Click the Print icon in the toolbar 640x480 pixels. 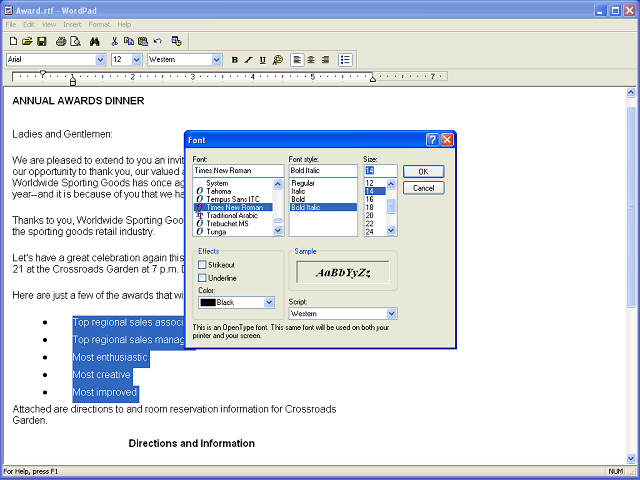coord(61,41)
